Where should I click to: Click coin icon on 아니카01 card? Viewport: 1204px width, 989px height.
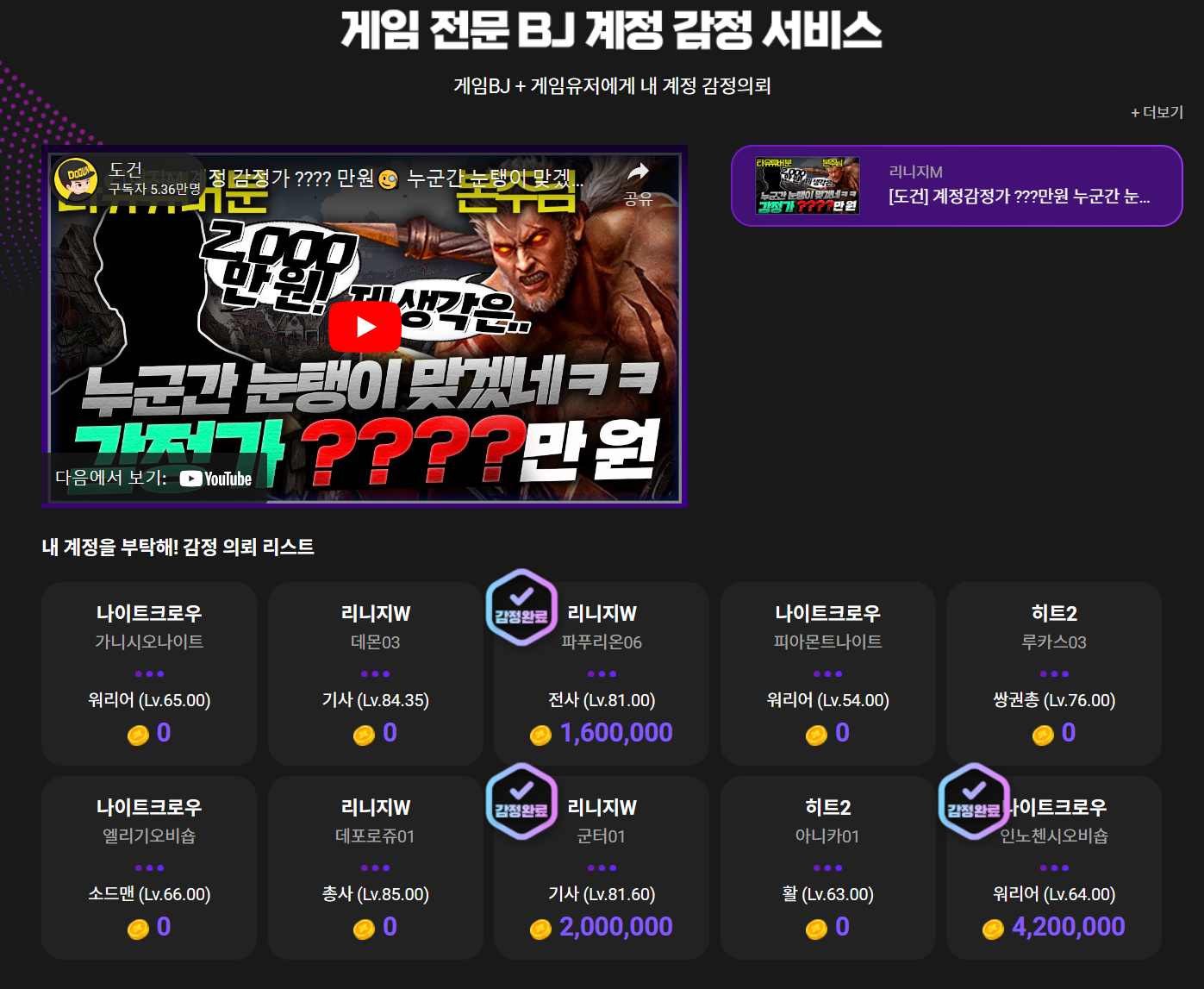coord(816,929)
